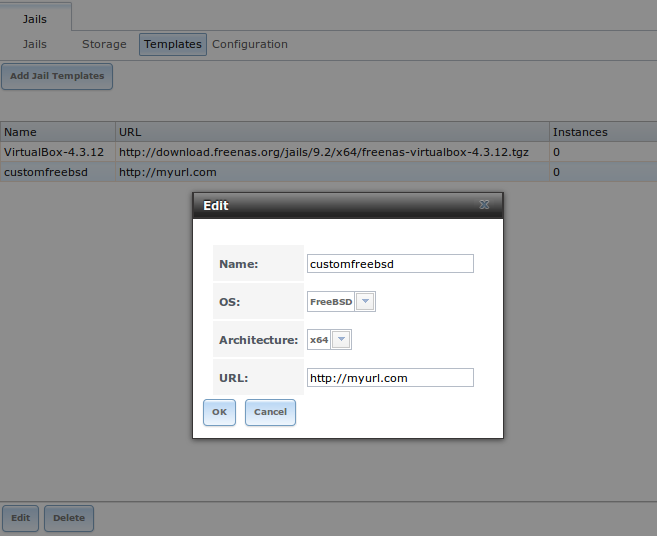Confirm edit with OK button
Image resolution: width=657 pixels, height=536 pixels.
click(x=219, y=412)
